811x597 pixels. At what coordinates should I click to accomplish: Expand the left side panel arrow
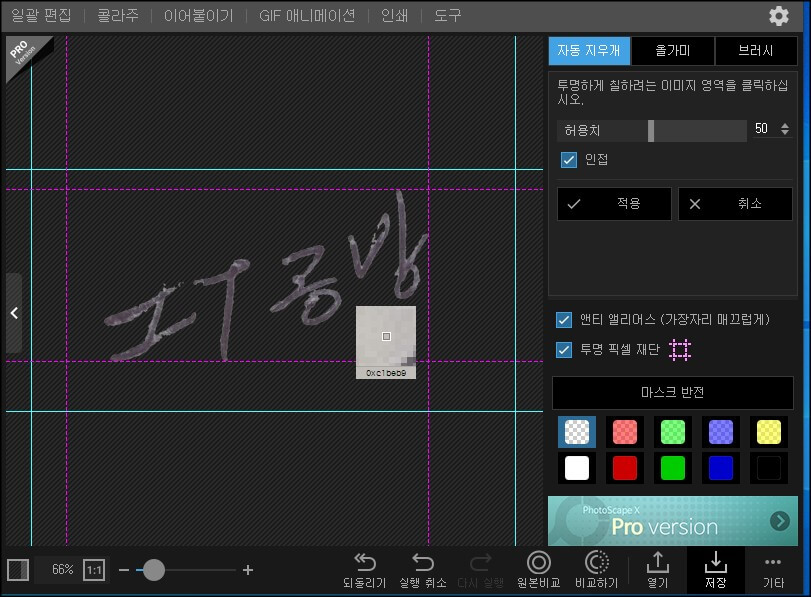coord(14,313)
